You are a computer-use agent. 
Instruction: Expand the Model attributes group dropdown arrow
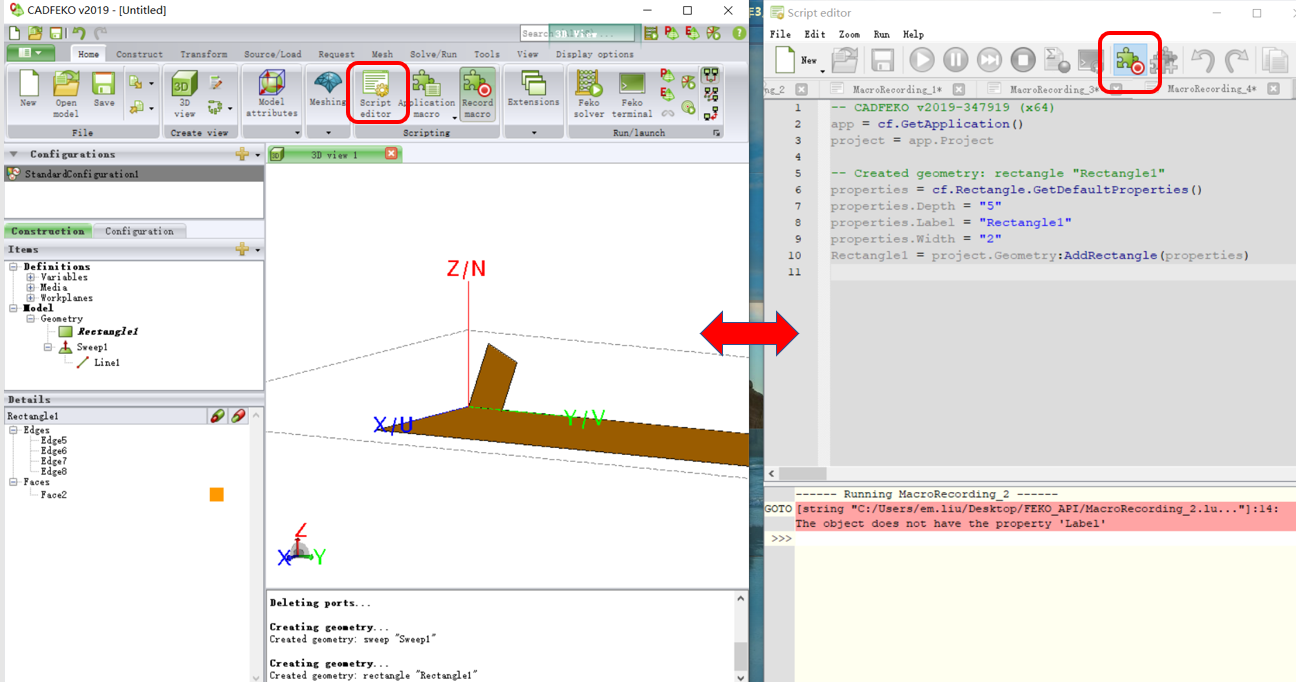point(298,132)
